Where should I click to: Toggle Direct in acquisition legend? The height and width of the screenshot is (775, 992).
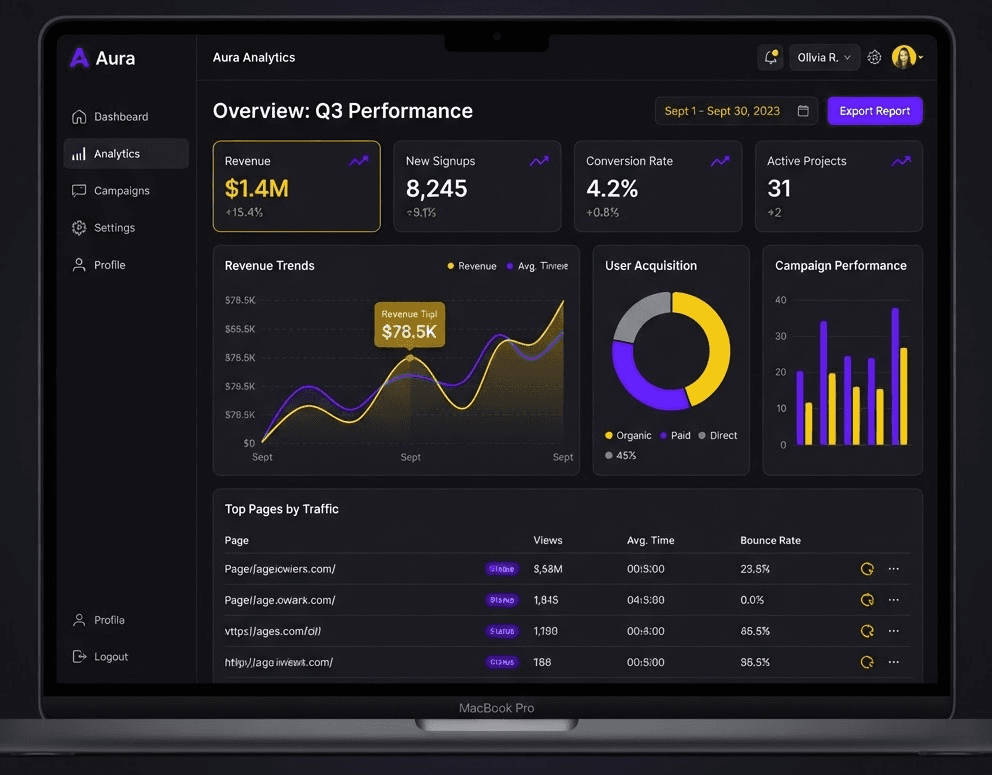click(717, 435)
